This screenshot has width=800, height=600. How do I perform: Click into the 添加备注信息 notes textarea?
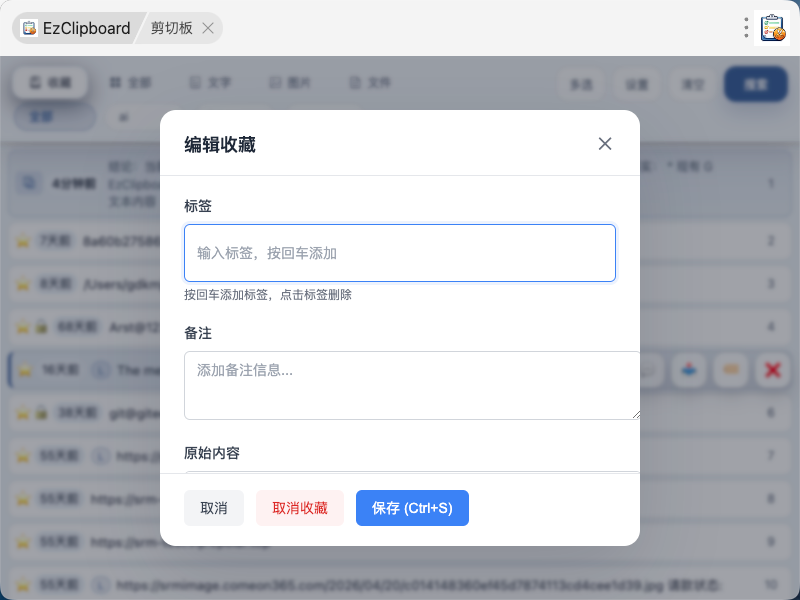click(x=412, y=385)
